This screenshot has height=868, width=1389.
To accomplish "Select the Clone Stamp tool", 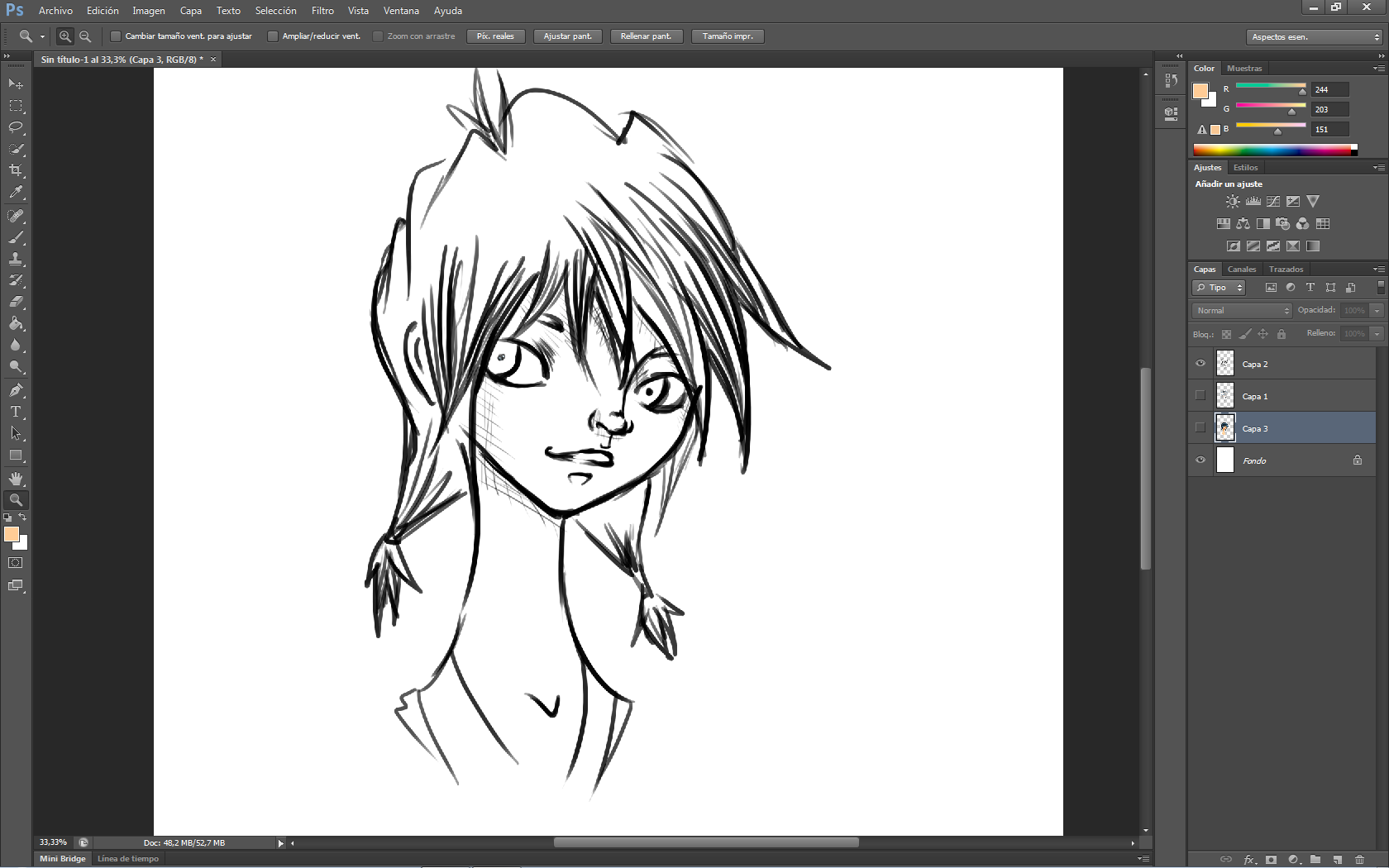I will pyautogui.click(x=16, y=259).
